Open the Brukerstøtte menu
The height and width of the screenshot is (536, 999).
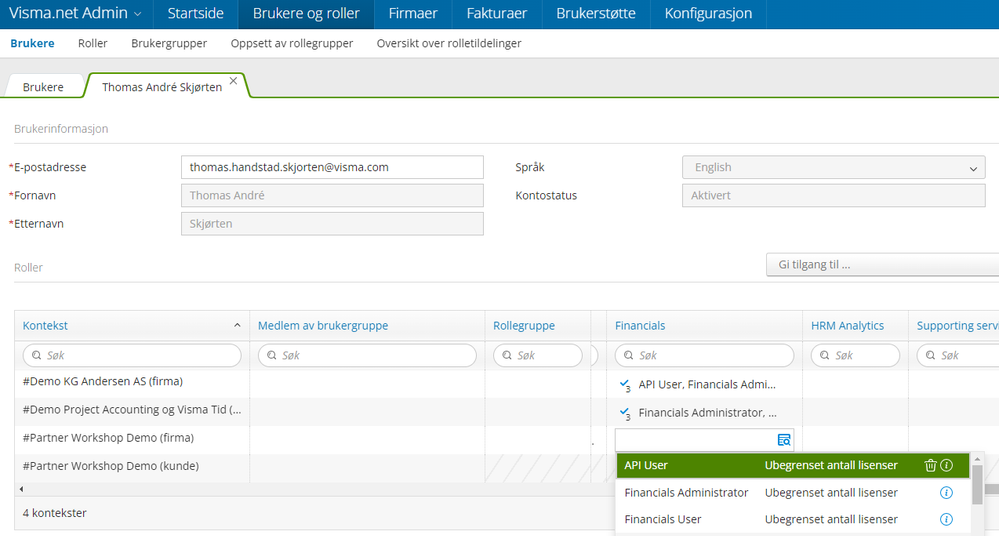tap(596, 13)
